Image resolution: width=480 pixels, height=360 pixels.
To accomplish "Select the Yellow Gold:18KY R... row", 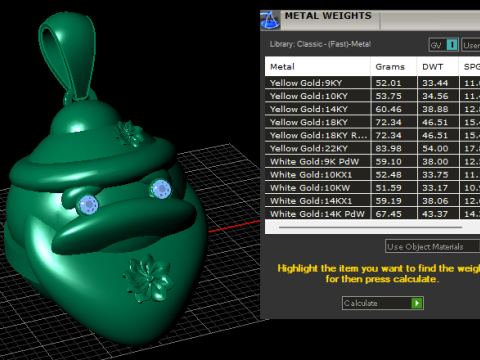I will pos(372,135).
